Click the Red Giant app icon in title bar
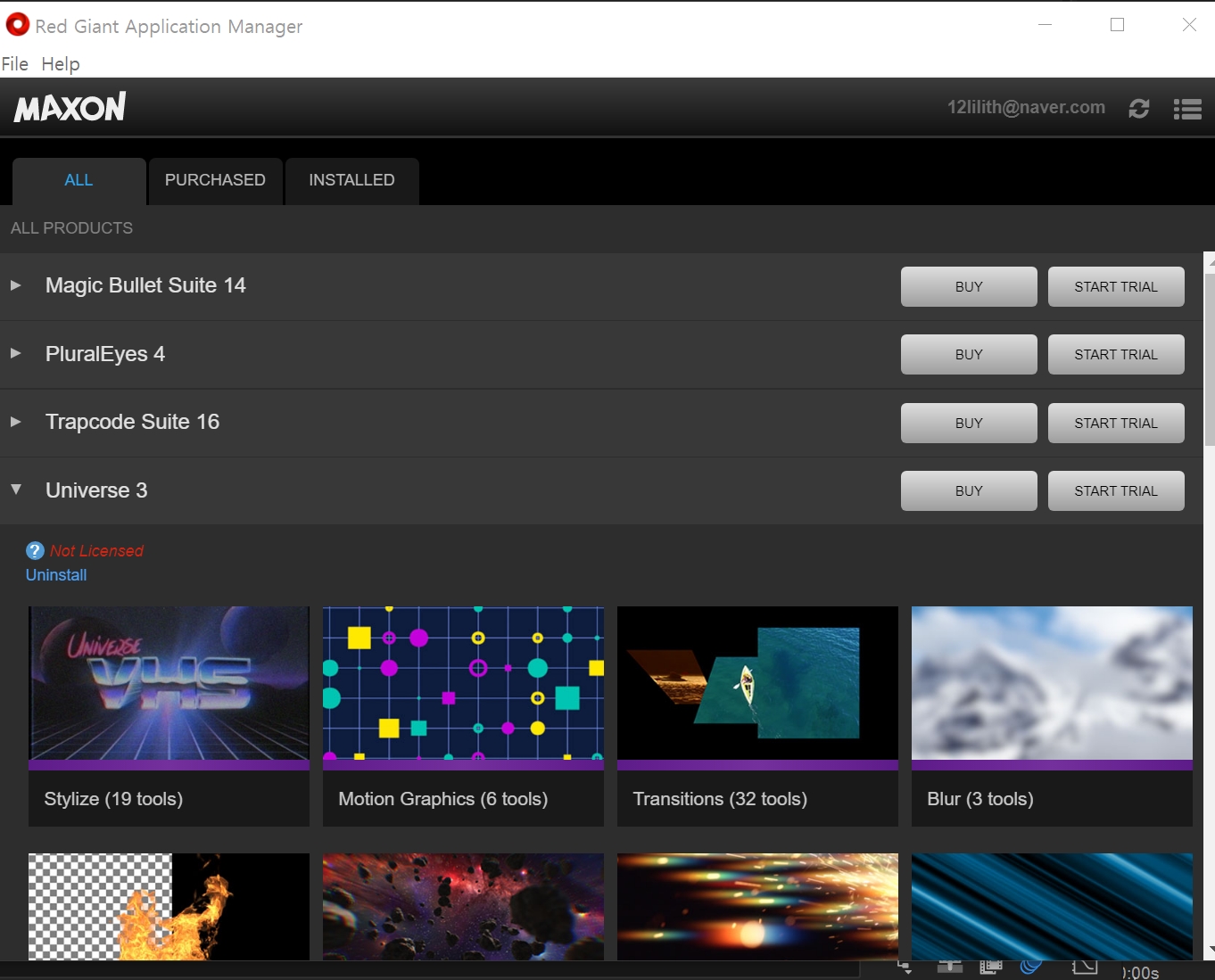This screenshot has height=980, width=1215. [17, 25]
